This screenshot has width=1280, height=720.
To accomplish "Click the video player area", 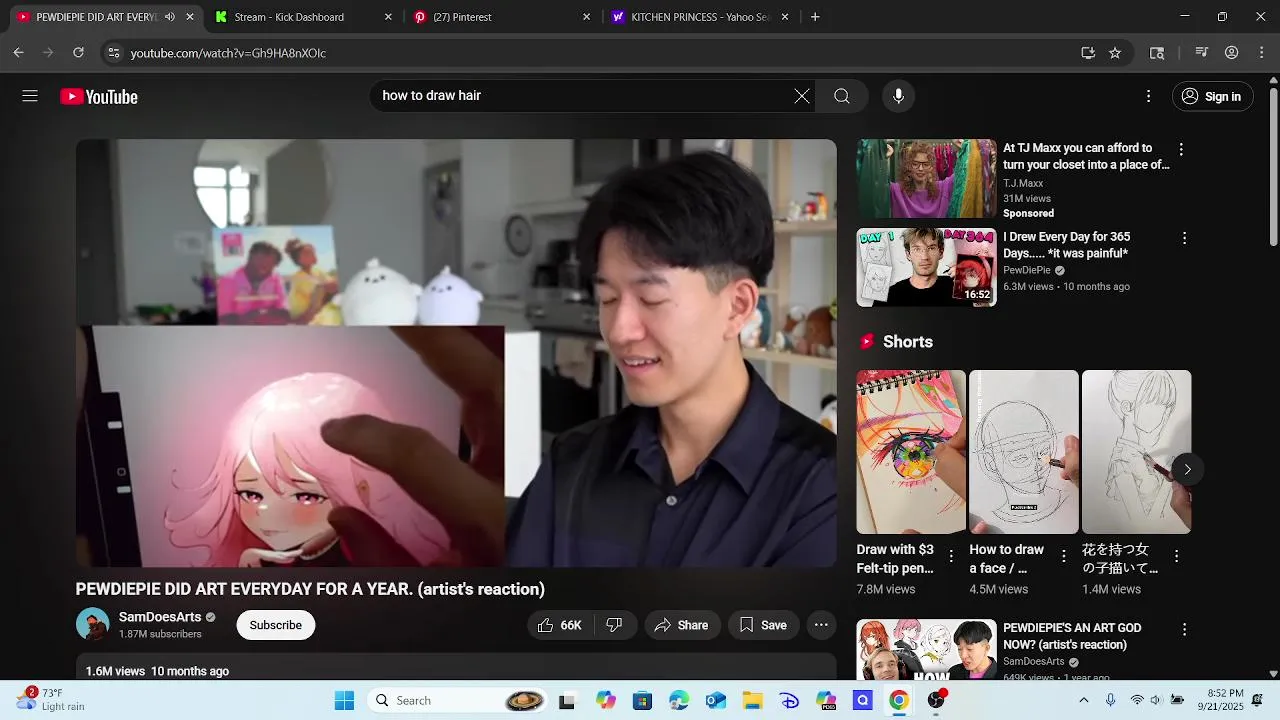I will click(x=456, y=353).
